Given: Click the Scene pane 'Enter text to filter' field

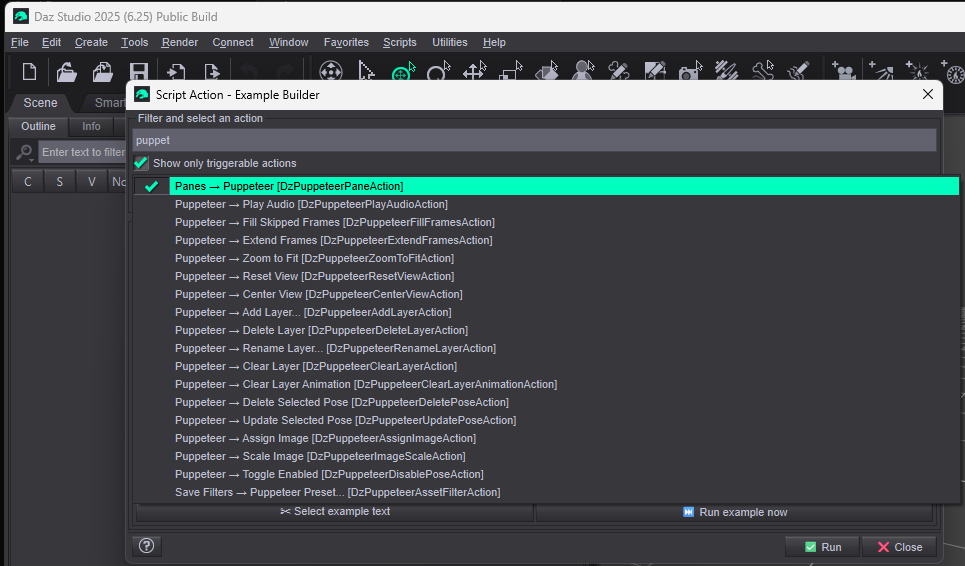Looking at the screenshot, I should pyautogui.click(x=82, y=152).
